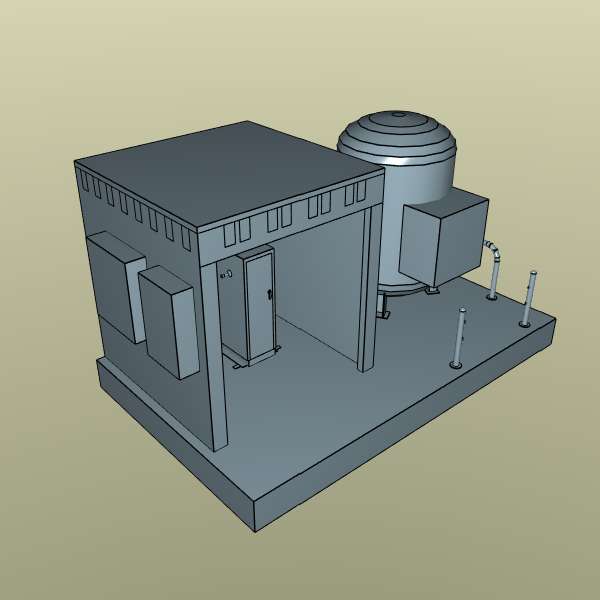The width and height of the screenshot is (600, 600).
Task: Click the tall cabinet door inside the shelter
Action: coord(260,306)
